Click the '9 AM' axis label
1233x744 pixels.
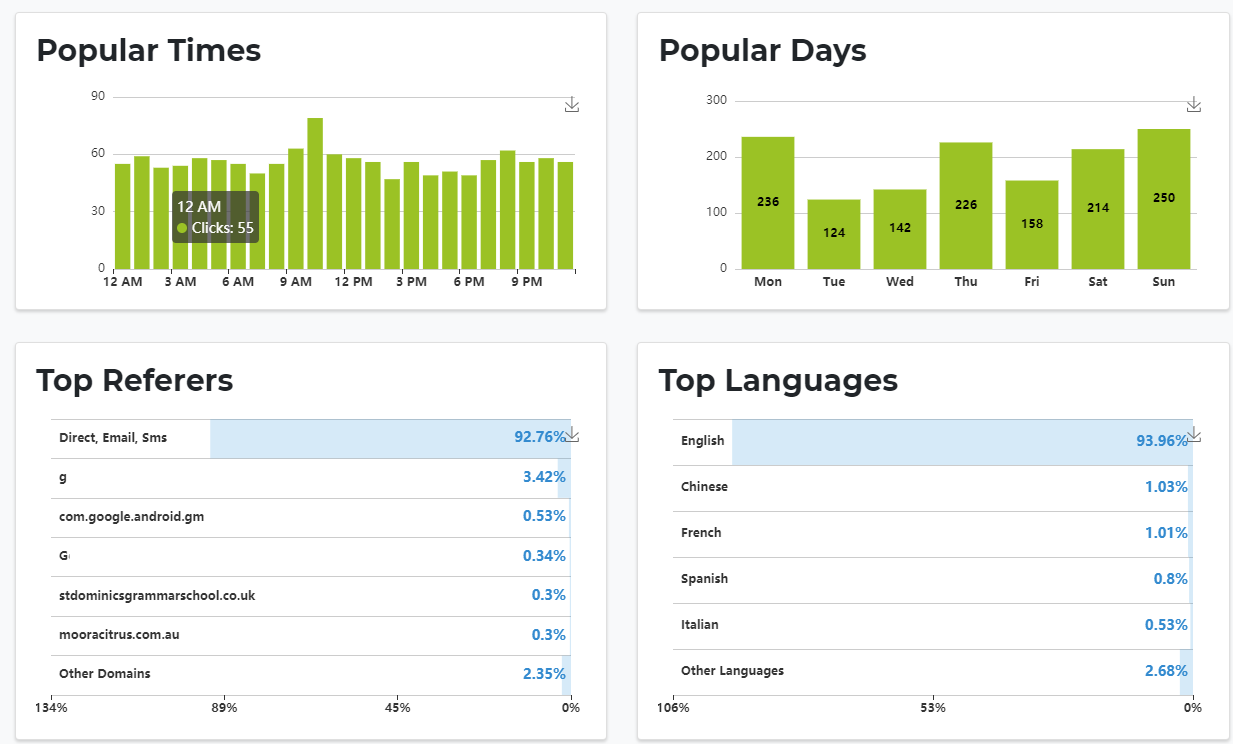click(296, 282)
